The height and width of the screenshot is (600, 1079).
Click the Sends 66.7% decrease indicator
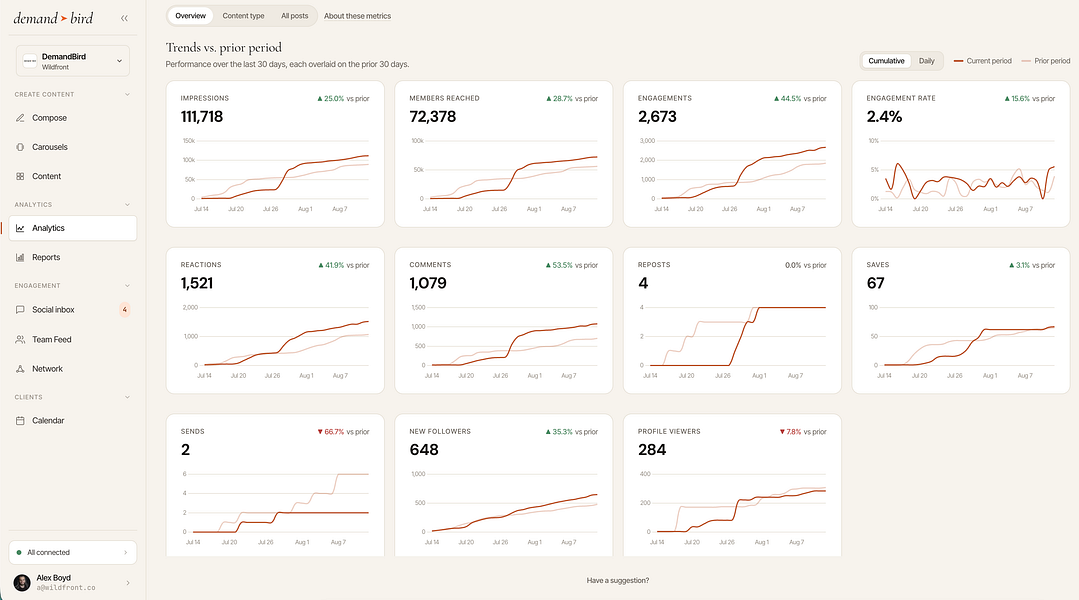point(343,432)
